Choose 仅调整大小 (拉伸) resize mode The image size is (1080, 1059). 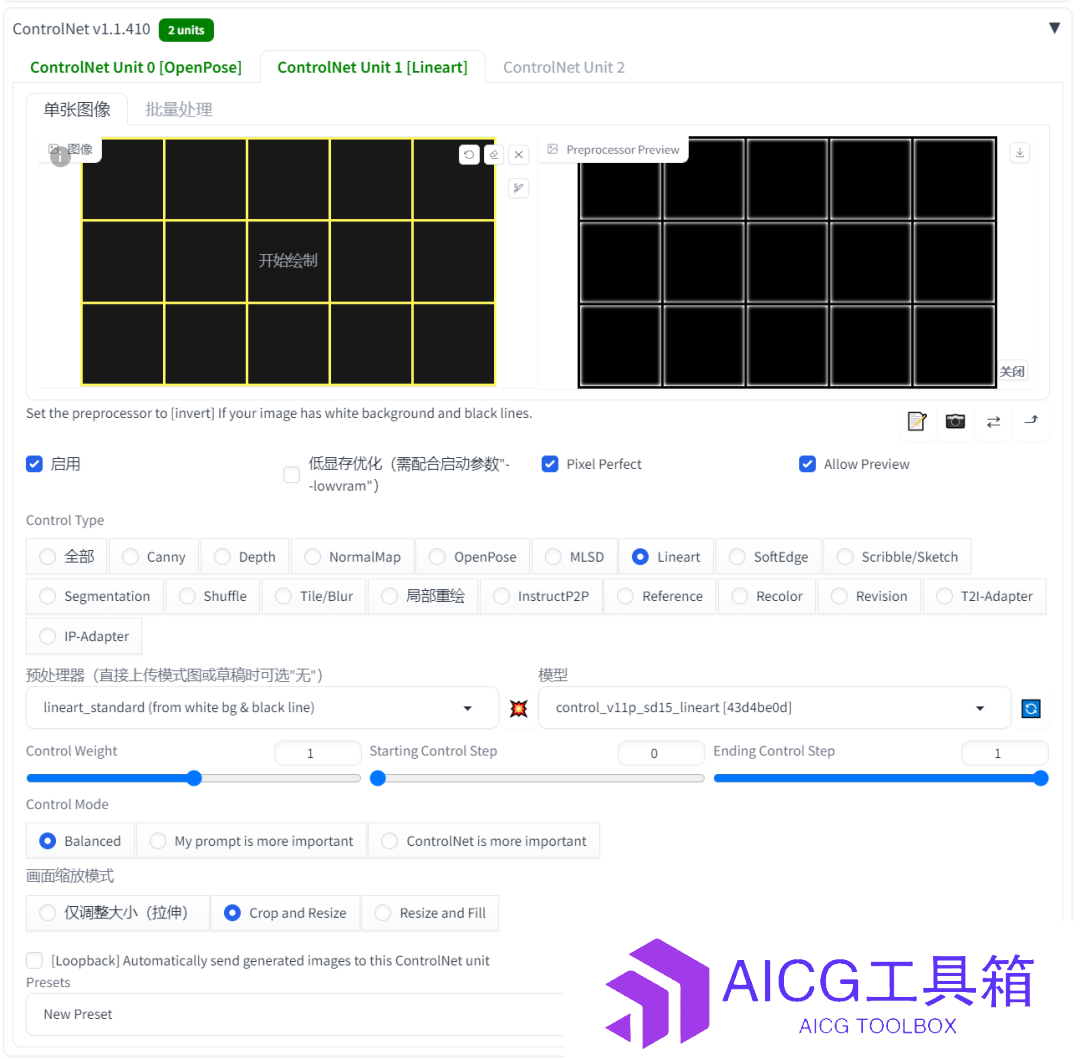pyautogui.click(x=118, y=913)
